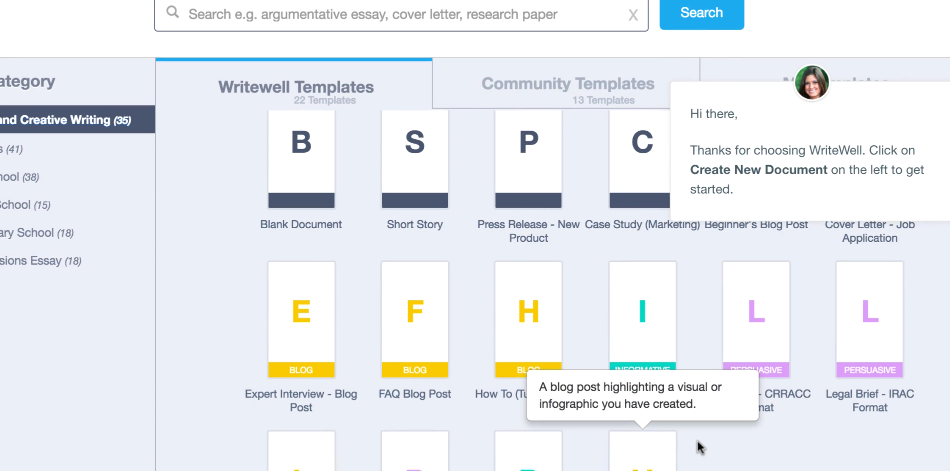Open the sidebar category with (41) items
This screenshot has height=471, width=950.
[x=12, y=149]
